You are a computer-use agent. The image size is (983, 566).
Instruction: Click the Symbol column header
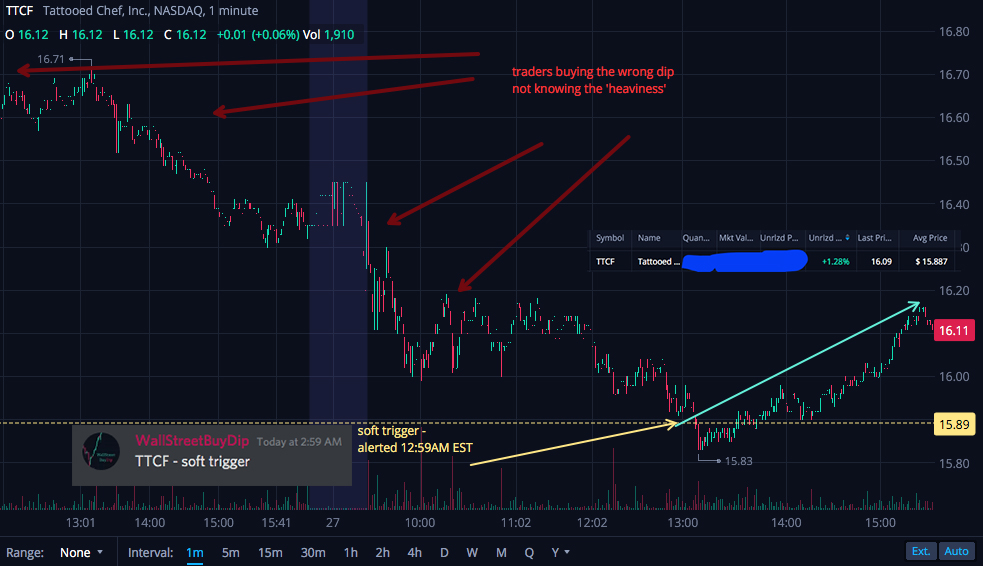[x=609, y=238]
